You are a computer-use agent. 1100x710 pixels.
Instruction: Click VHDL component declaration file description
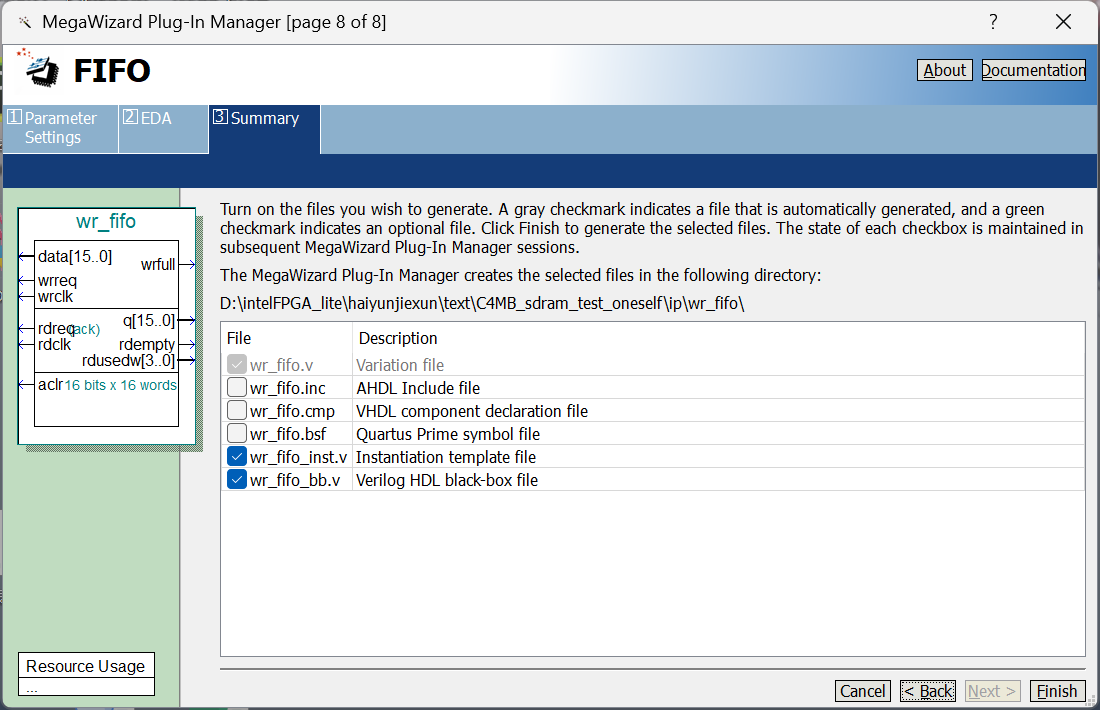click(472, 411)
